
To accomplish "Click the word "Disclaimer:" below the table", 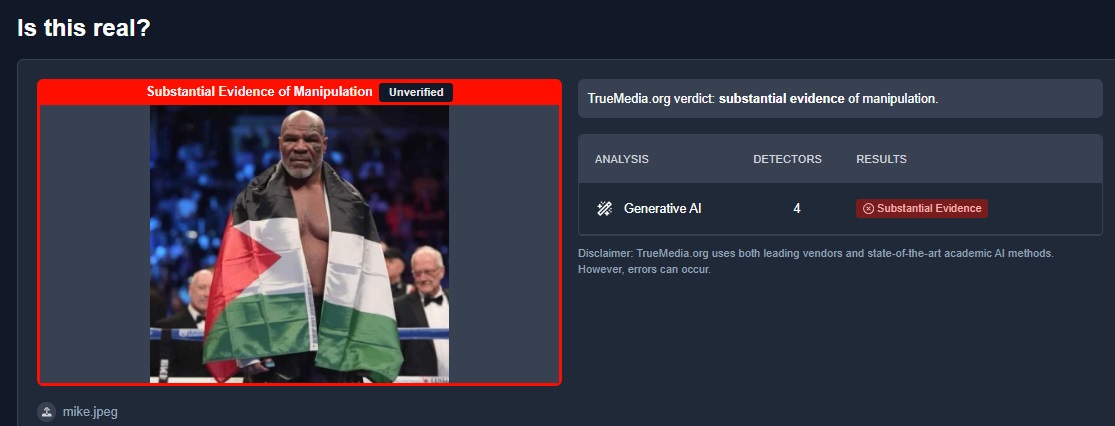I will (x=605, y=253).
